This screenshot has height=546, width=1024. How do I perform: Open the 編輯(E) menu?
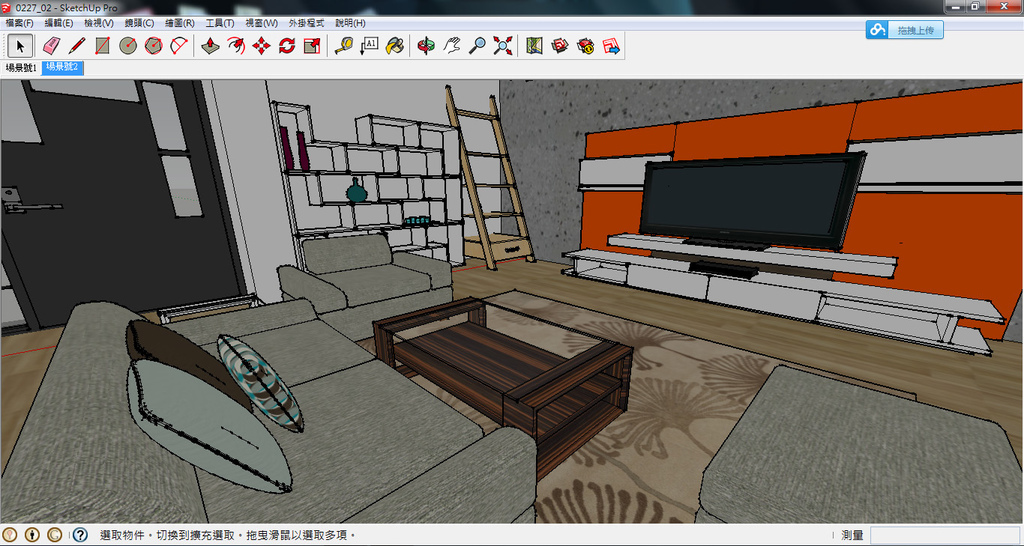pos(59,23)
